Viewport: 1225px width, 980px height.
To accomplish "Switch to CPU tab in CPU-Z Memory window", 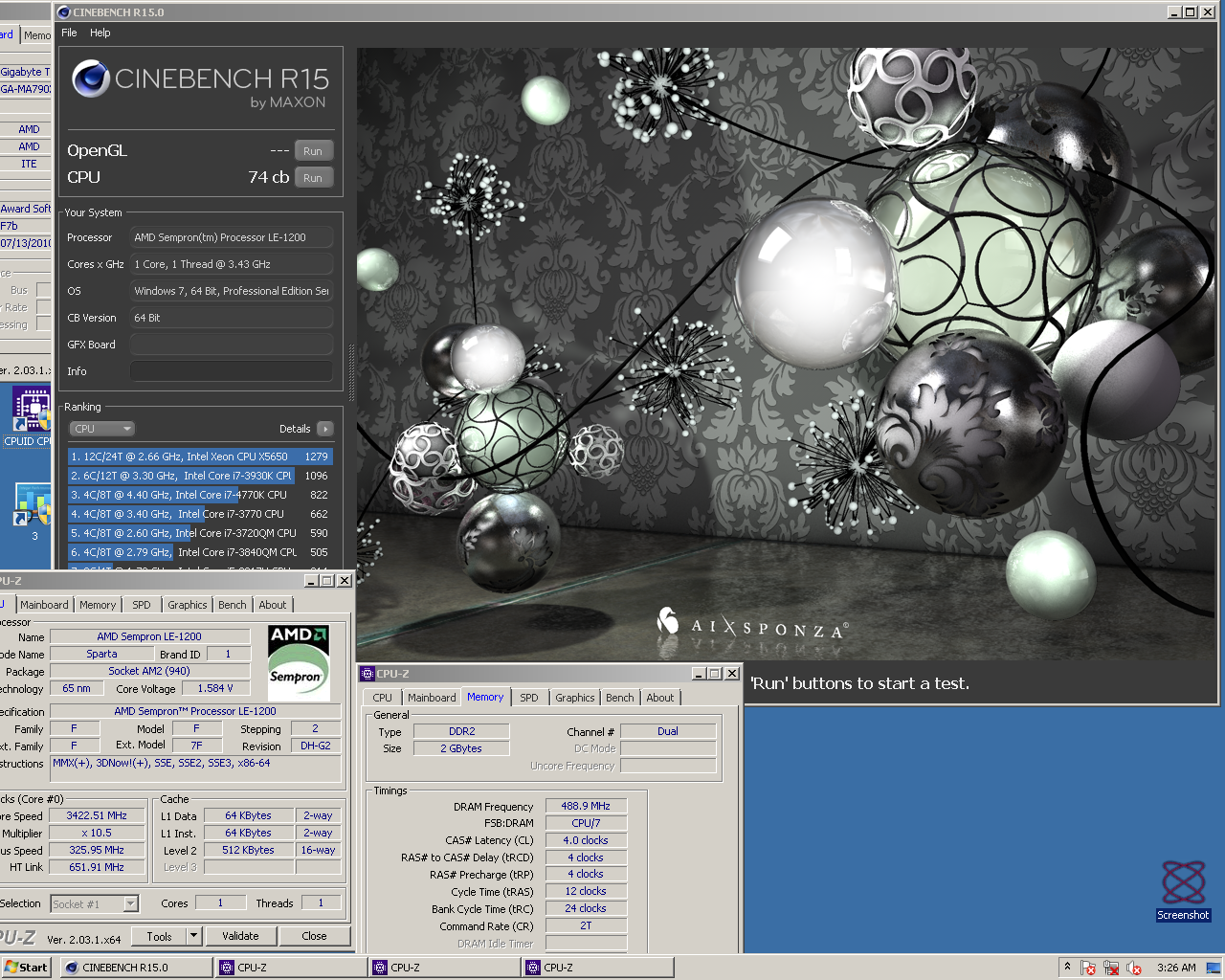I will pyautogui.click(x=382, y=698).
